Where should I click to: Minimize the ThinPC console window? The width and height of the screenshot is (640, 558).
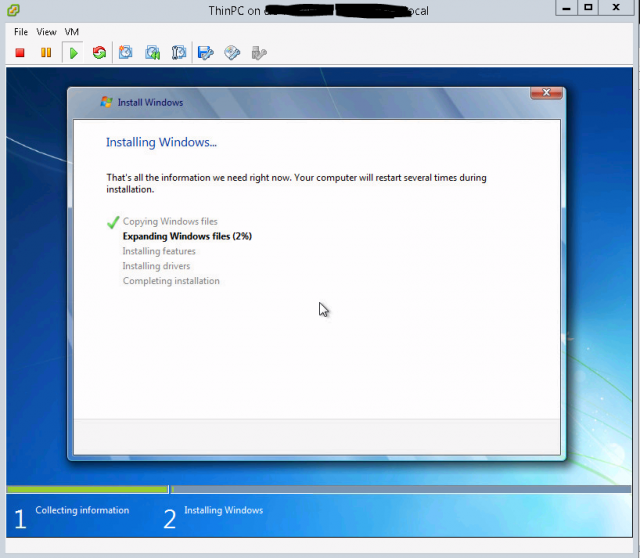566,8
